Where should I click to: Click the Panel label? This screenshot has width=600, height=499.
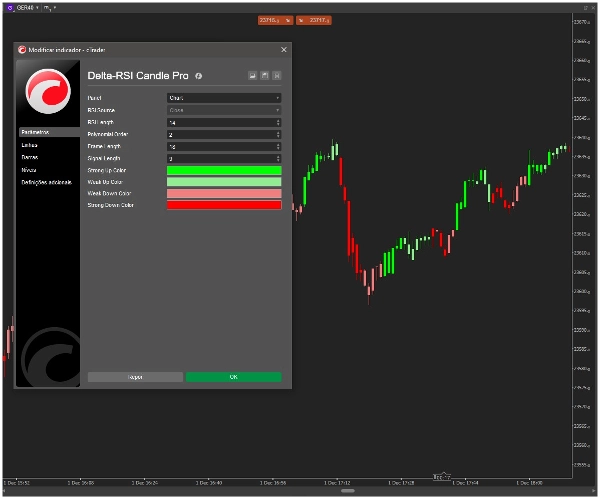pyautogui.click(x=95, y=98)
